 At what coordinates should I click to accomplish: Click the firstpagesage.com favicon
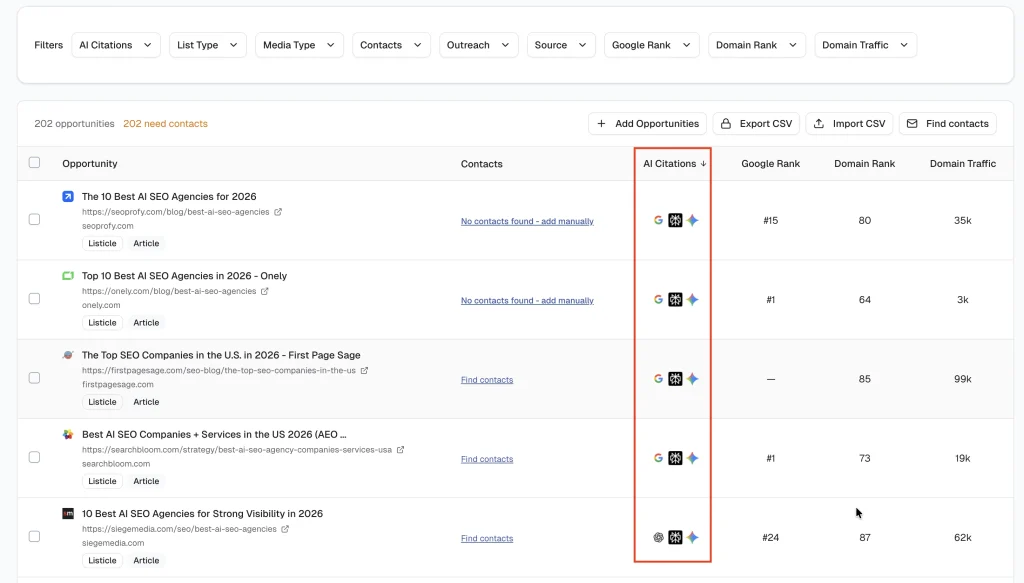tap(68, 355)
